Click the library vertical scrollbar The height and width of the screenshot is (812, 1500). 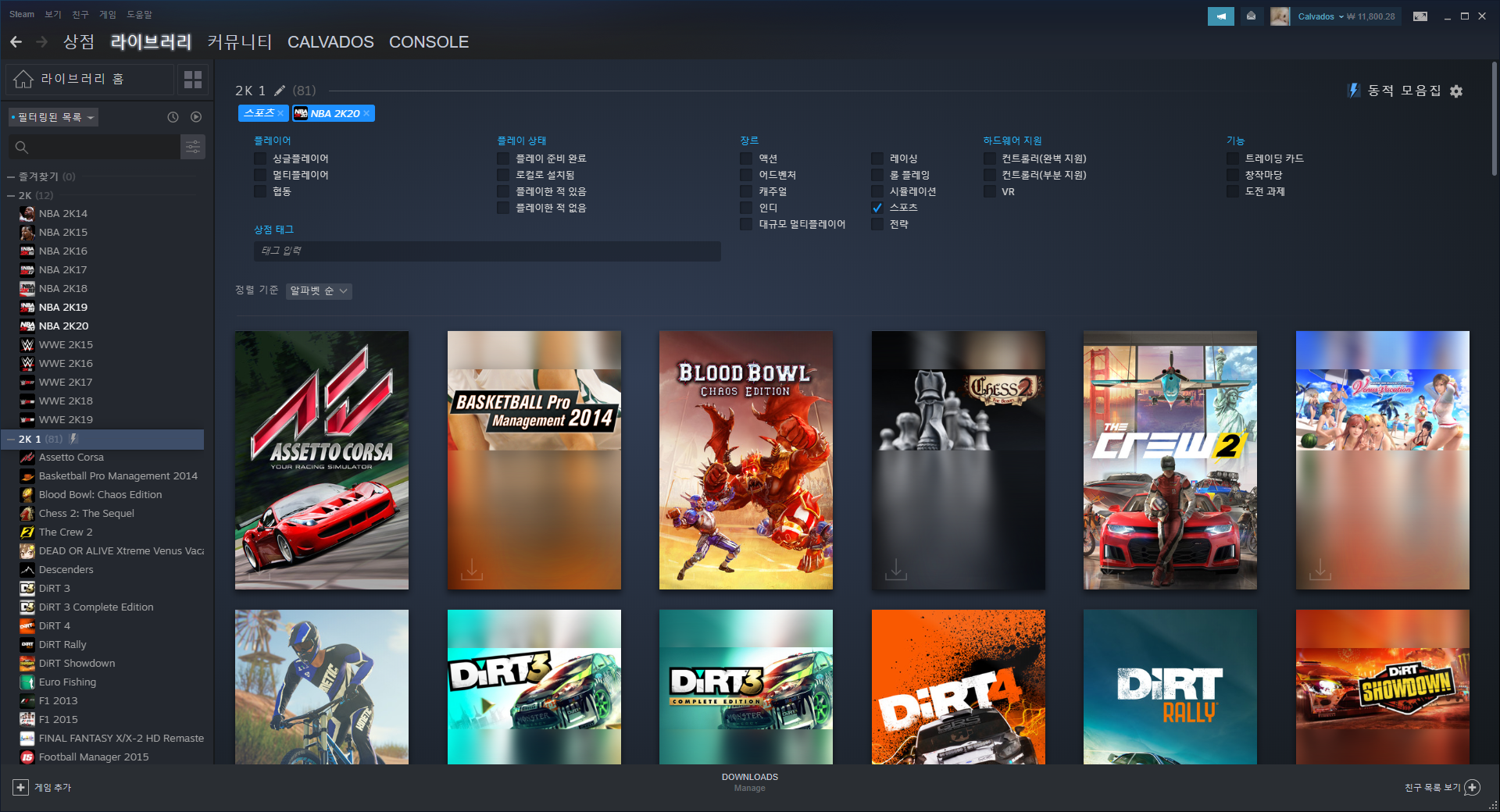(x=1494, y=117)
